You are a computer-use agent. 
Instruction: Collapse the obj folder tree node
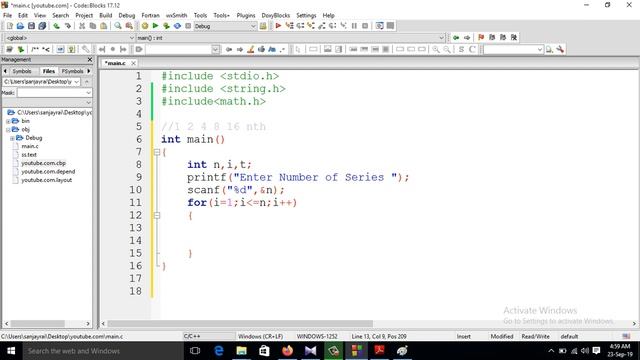pyautogui.click(x=8, y=130)
